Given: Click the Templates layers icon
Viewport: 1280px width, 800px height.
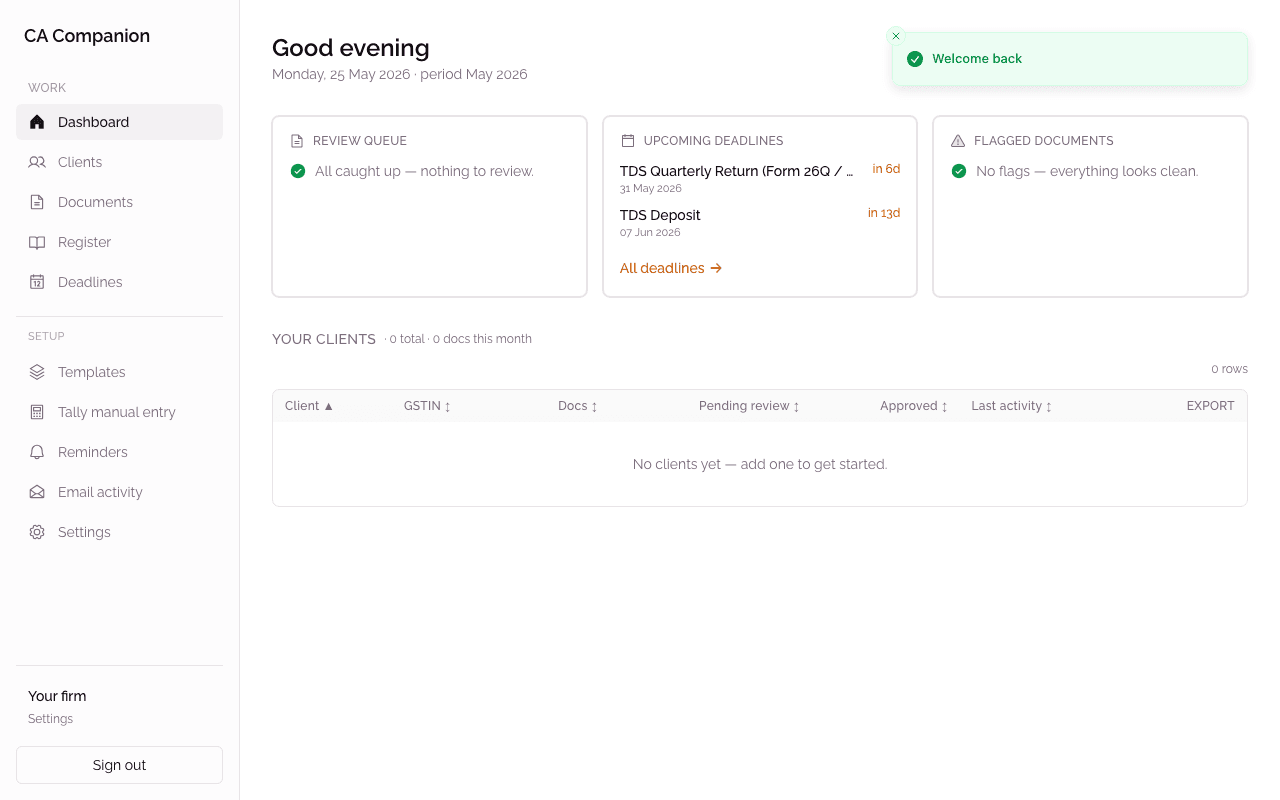Looking at the screenshot, I should (37, 372).
